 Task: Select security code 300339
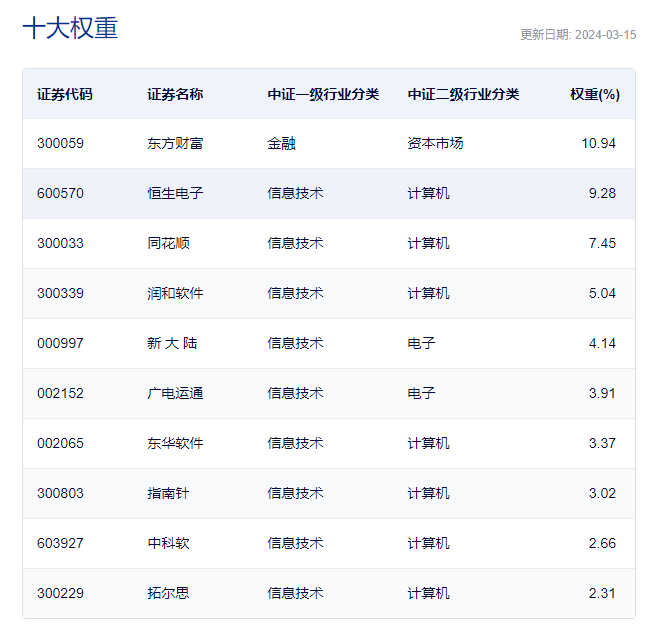(x=60, y=293)
